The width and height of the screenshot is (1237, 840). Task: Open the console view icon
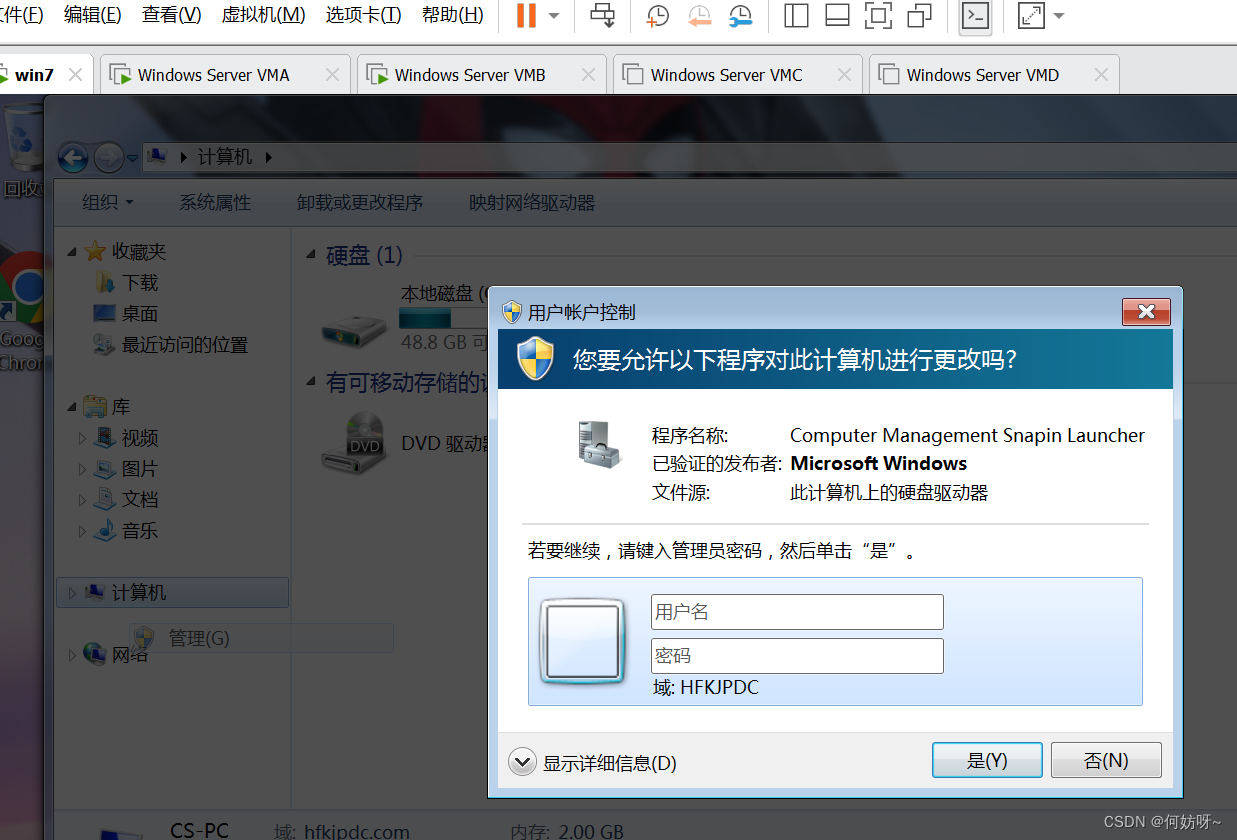pyautogui.click(x=975, y=16)
